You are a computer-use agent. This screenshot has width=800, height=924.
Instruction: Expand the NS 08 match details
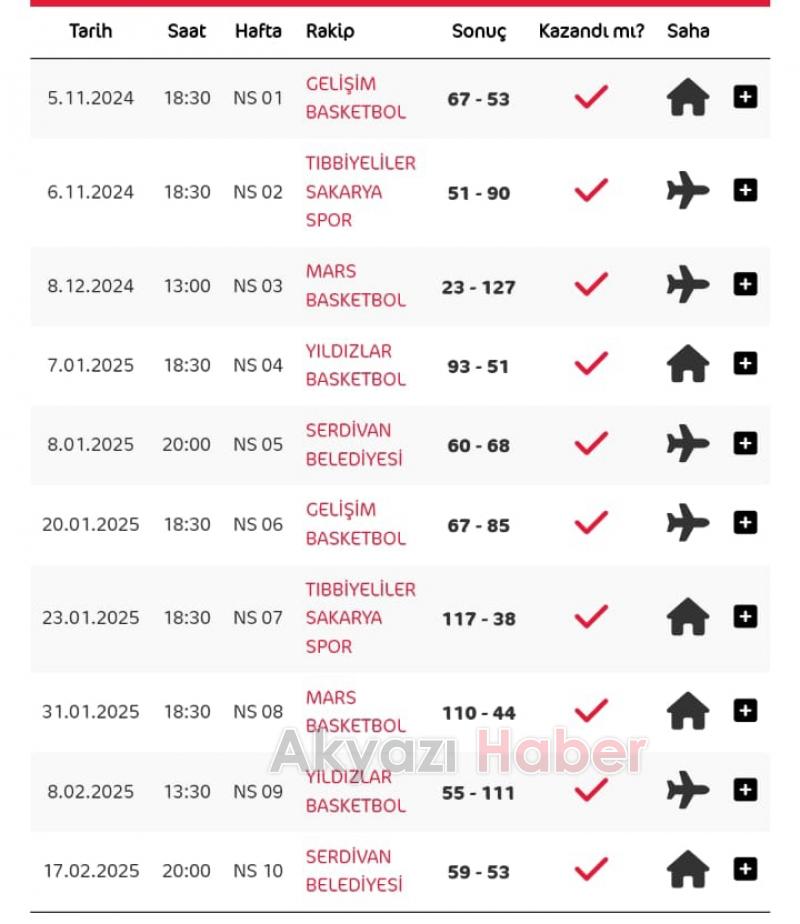(745, 711)
